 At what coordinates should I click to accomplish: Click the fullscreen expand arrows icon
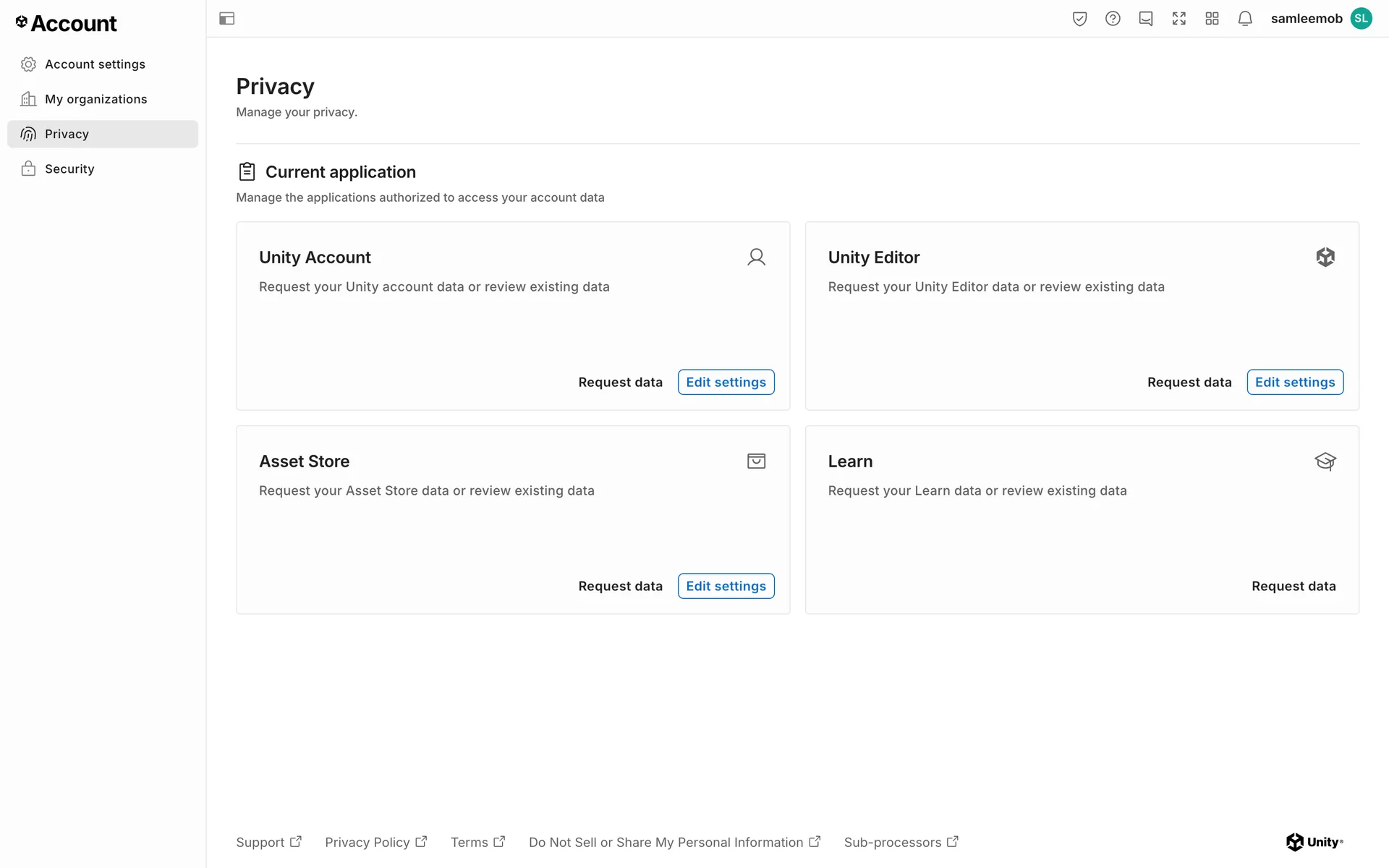1179,19
